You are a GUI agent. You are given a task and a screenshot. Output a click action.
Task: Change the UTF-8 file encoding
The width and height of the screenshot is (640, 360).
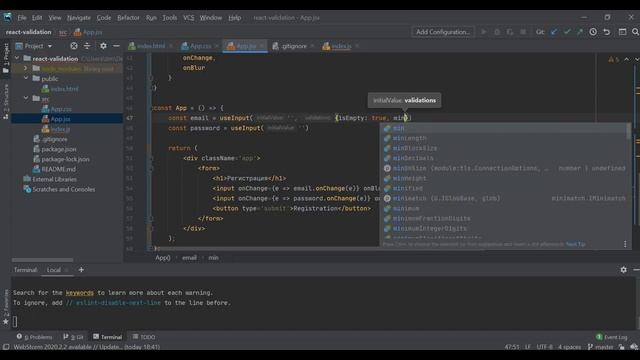(544, 347)
